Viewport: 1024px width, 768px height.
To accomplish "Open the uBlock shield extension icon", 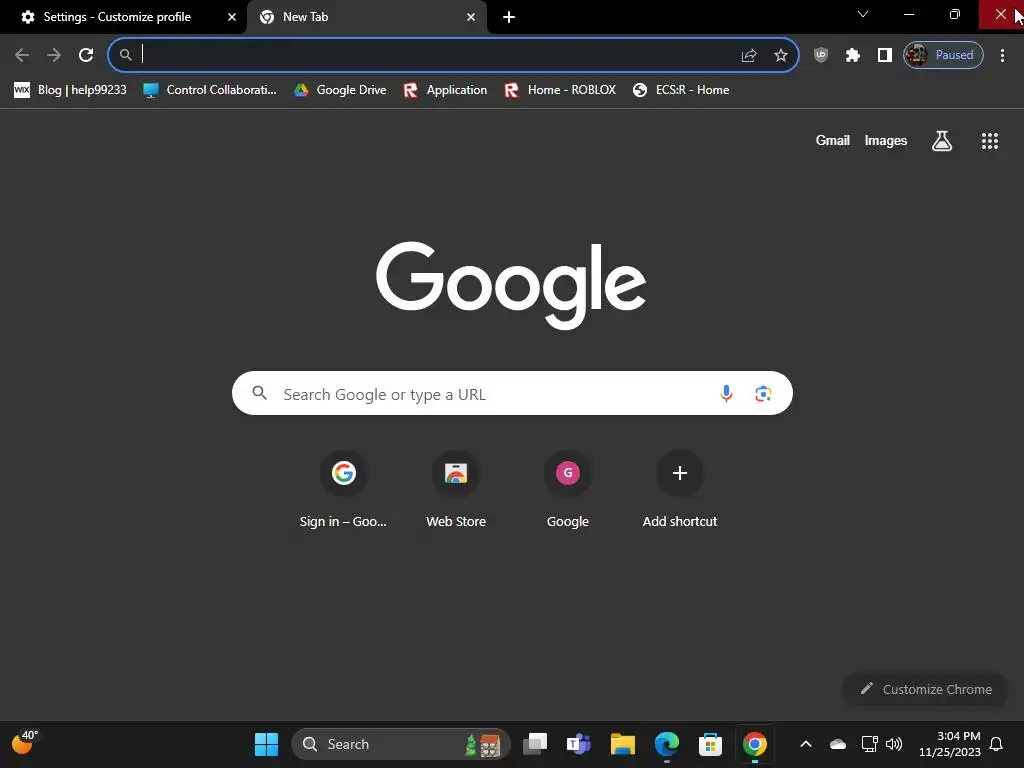I will pyautogui.click(x=821, y=55).
